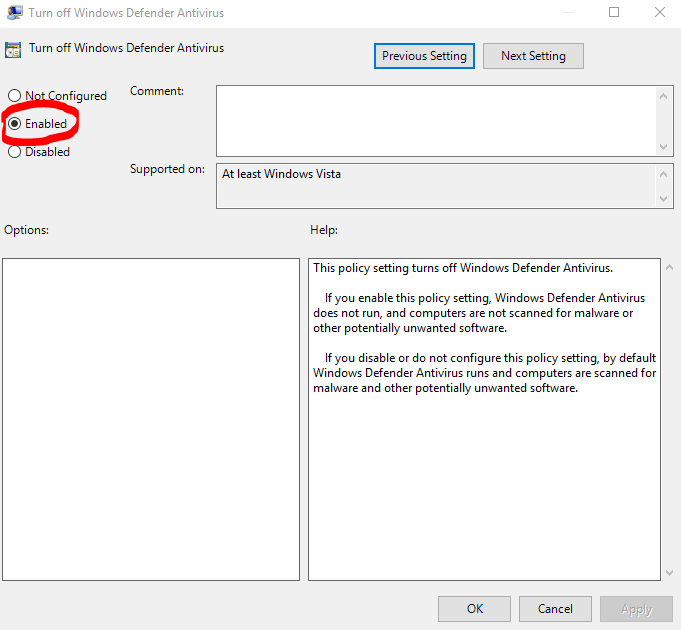Click the 'Turn off Windows Defender Antivirus' heading
Screen dimensions: 681x630
(126, 48)
